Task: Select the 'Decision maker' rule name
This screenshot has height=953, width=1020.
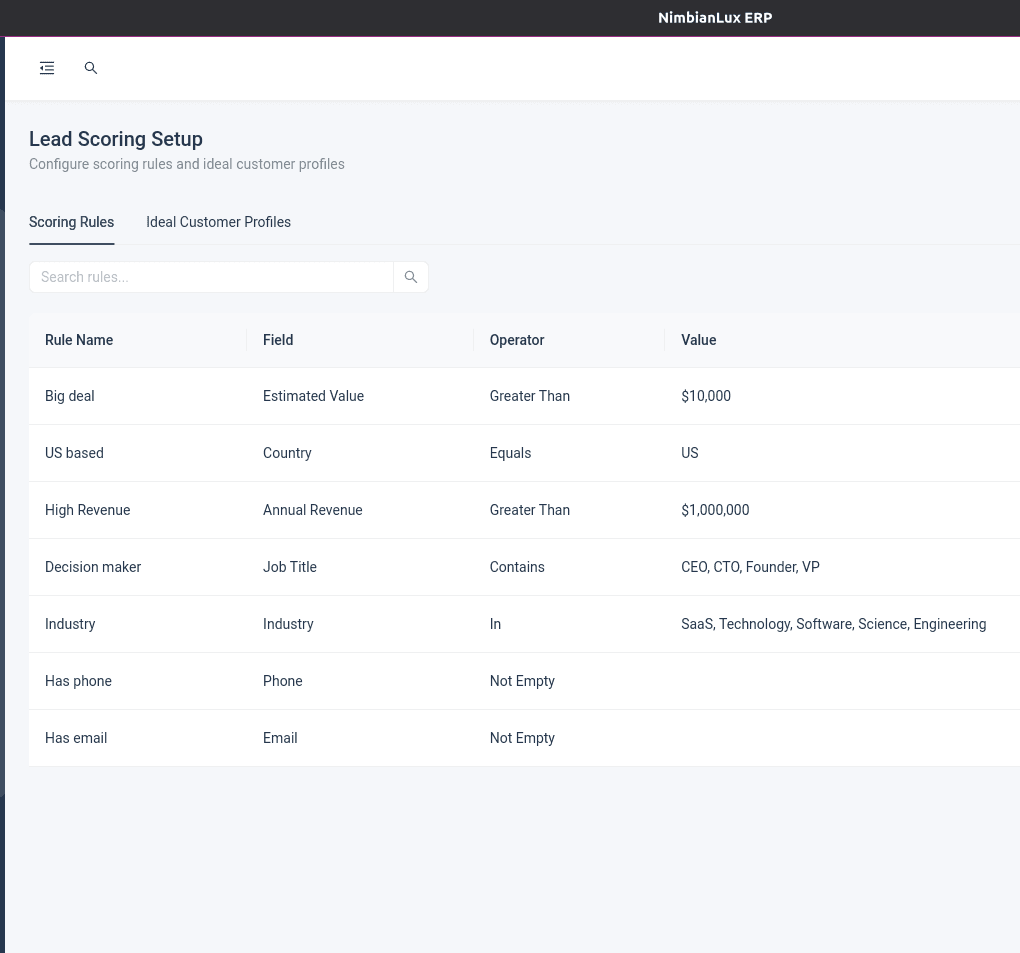Action: click(93, 567)
